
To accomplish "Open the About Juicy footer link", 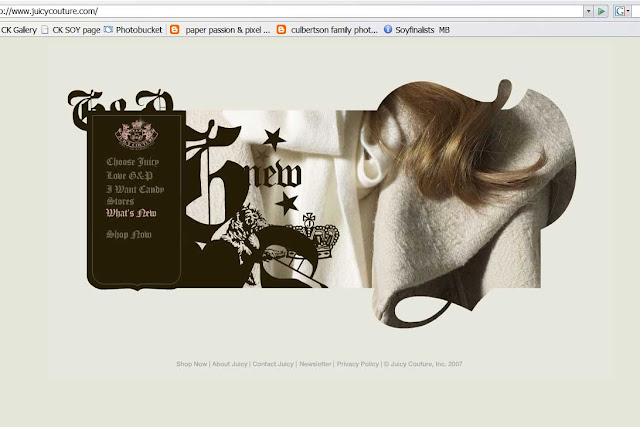I will pyautogui.click(x=229, y=364).
